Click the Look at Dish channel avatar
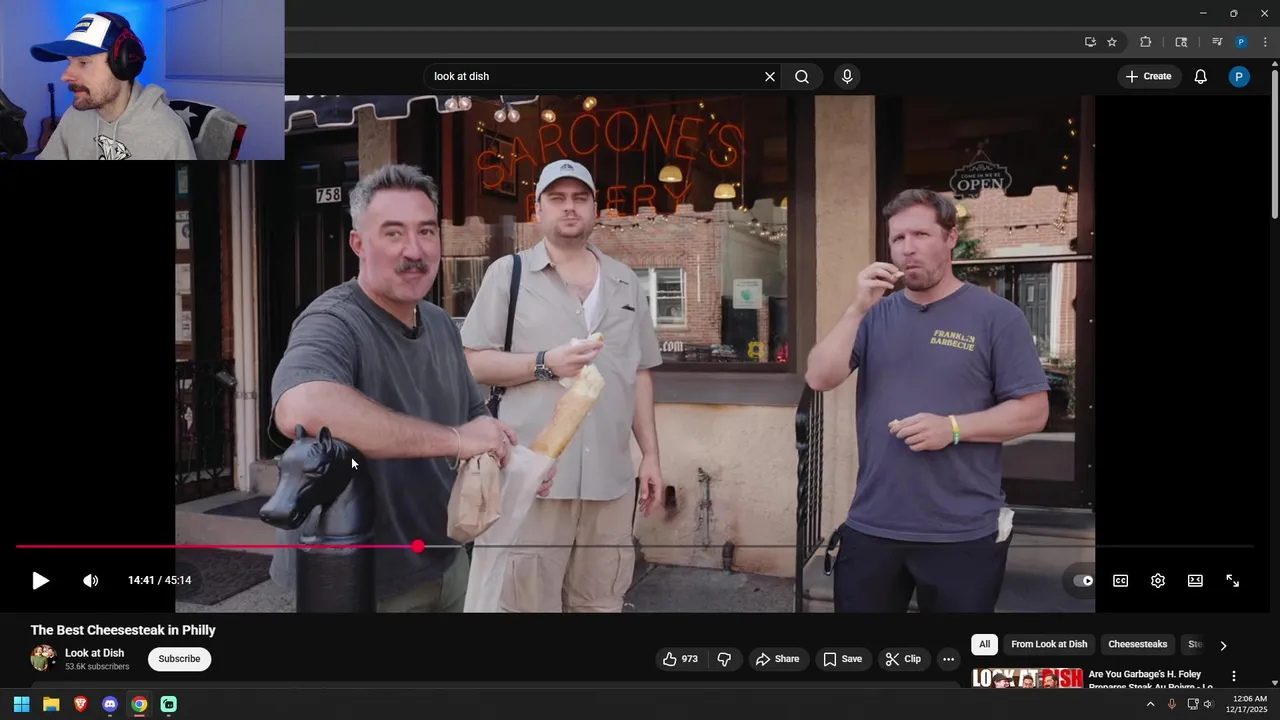This screenshot has height=720, width=1280. point(43,658)
